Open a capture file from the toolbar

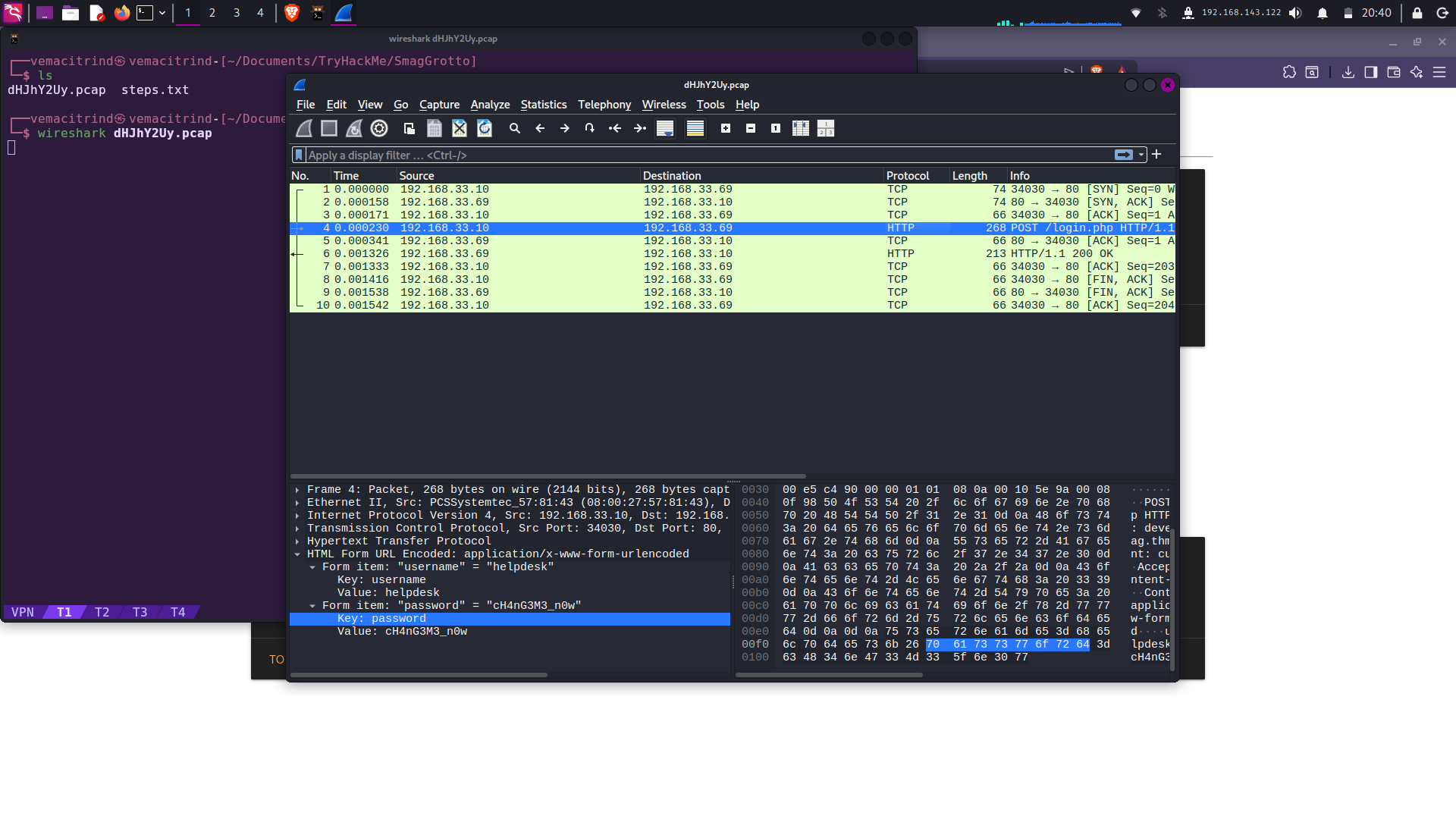[409, 128]
